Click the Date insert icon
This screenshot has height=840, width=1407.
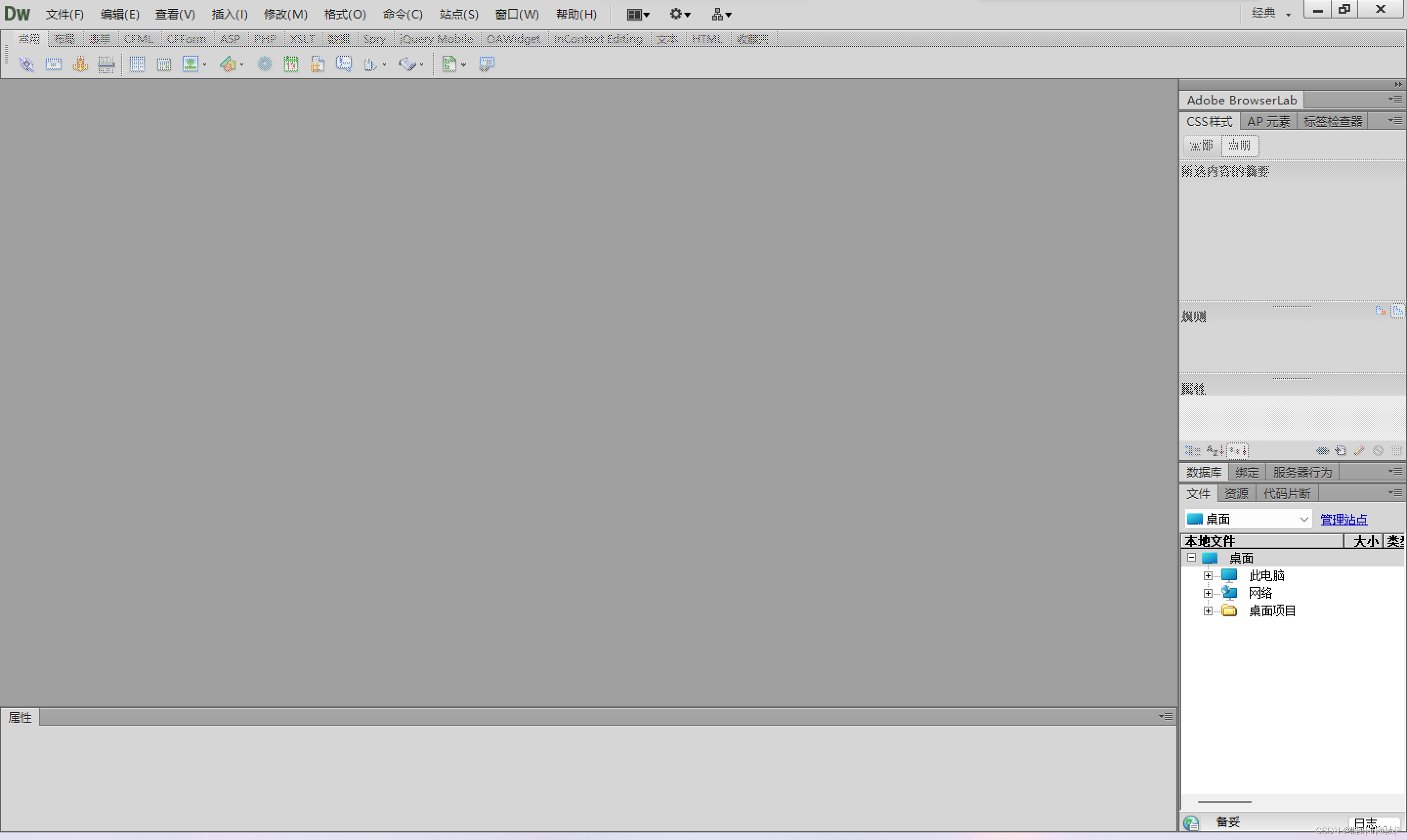[x=291, y=64]
